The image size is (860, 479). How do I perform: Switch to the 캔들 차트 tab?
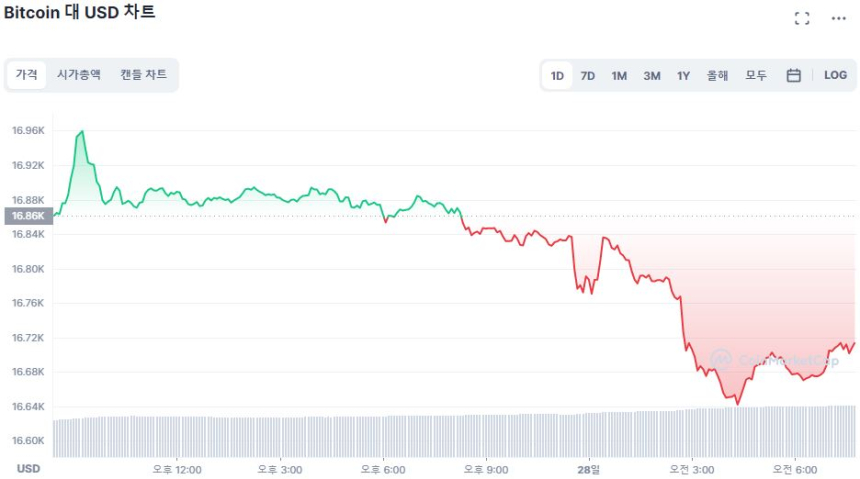pos(143,75)
